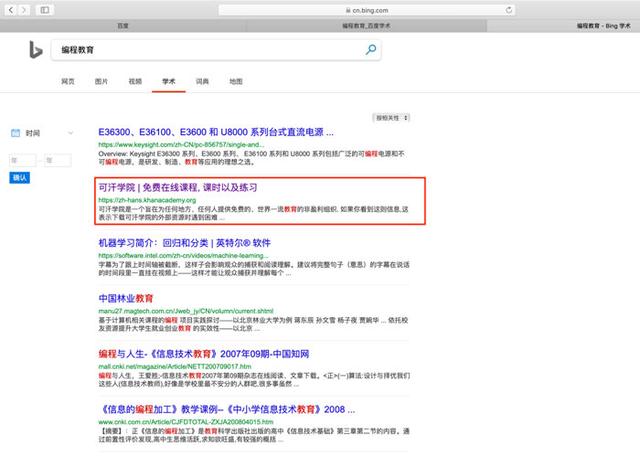
Task: Go forward with Safari's forward arrow
Action: [24, 10]
